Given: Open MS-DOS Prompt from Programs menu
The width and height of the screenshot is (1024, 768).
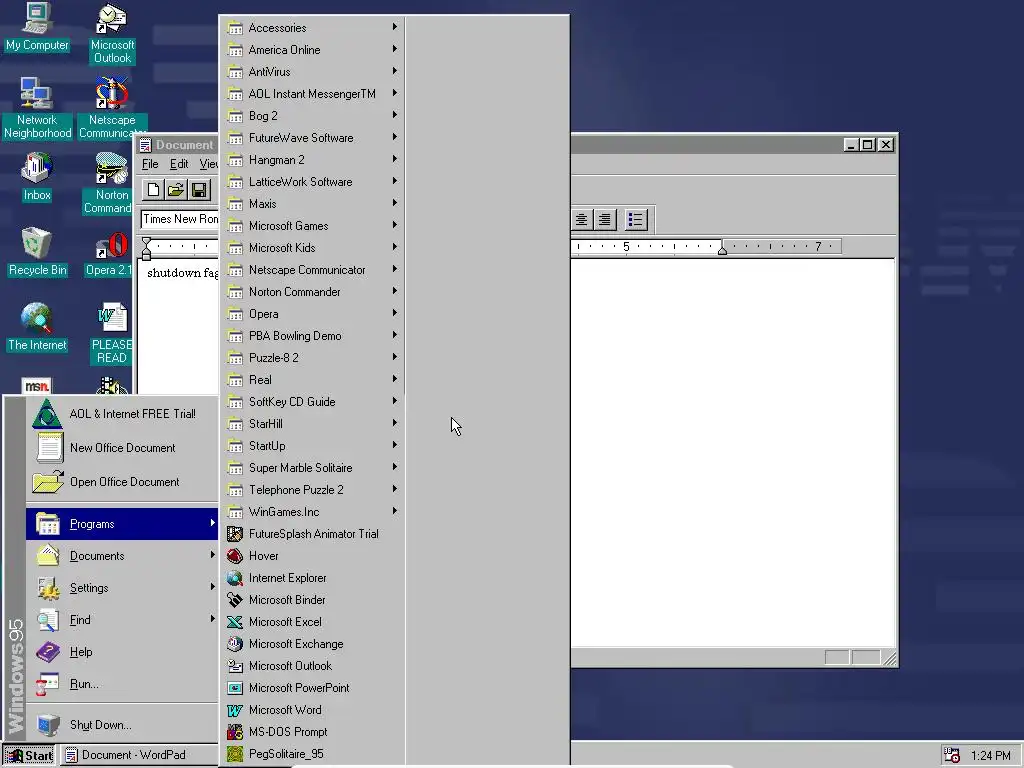Looking at the screenshot, I should [312, 731].
